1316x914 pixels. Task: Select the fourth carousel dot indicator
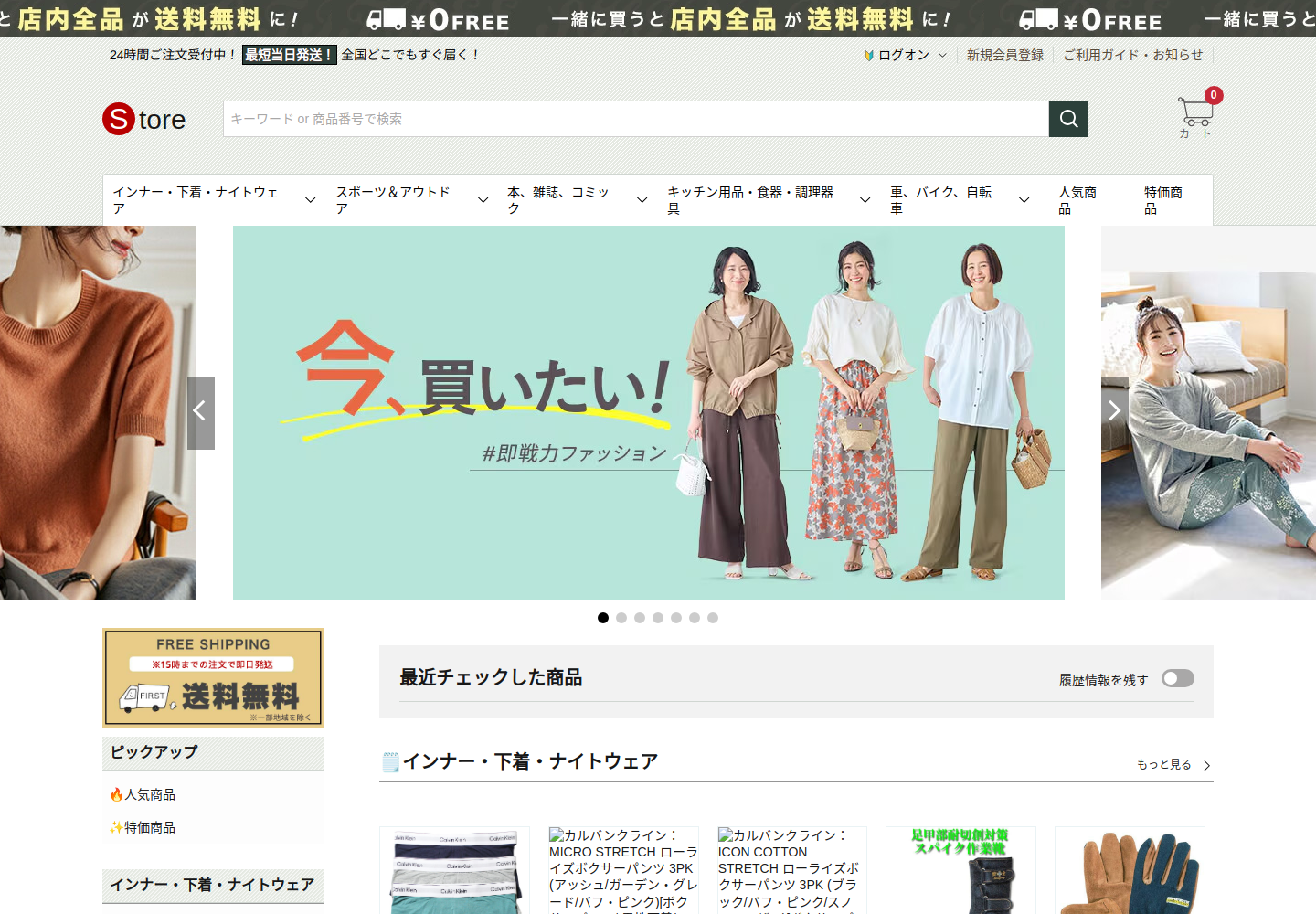tap(658, 618)
